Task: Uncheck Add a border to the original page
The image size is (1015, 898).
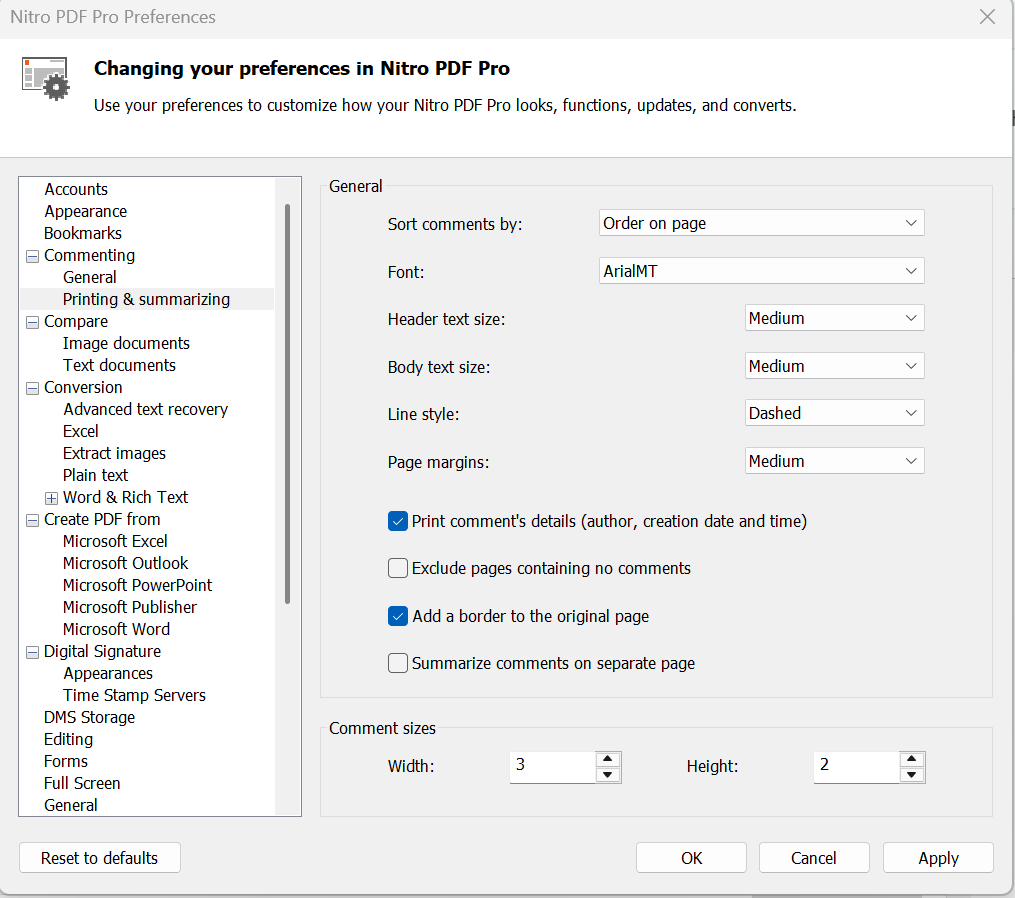Action: click(397, 616)
